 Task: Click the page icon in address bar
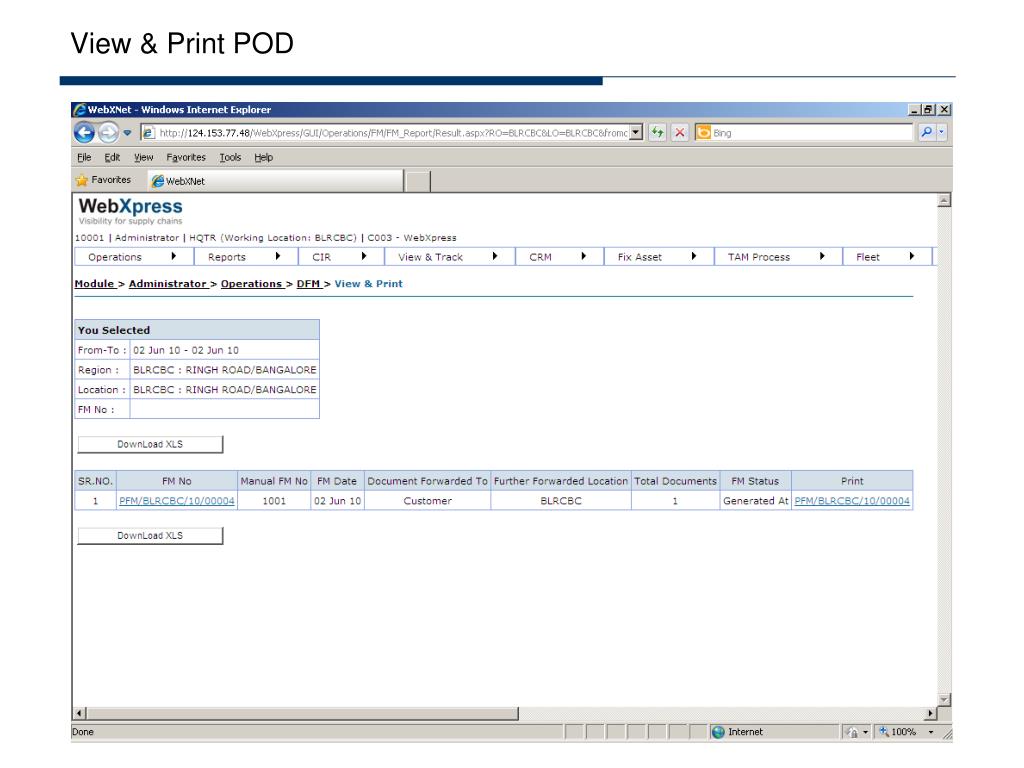coord(148,133)
